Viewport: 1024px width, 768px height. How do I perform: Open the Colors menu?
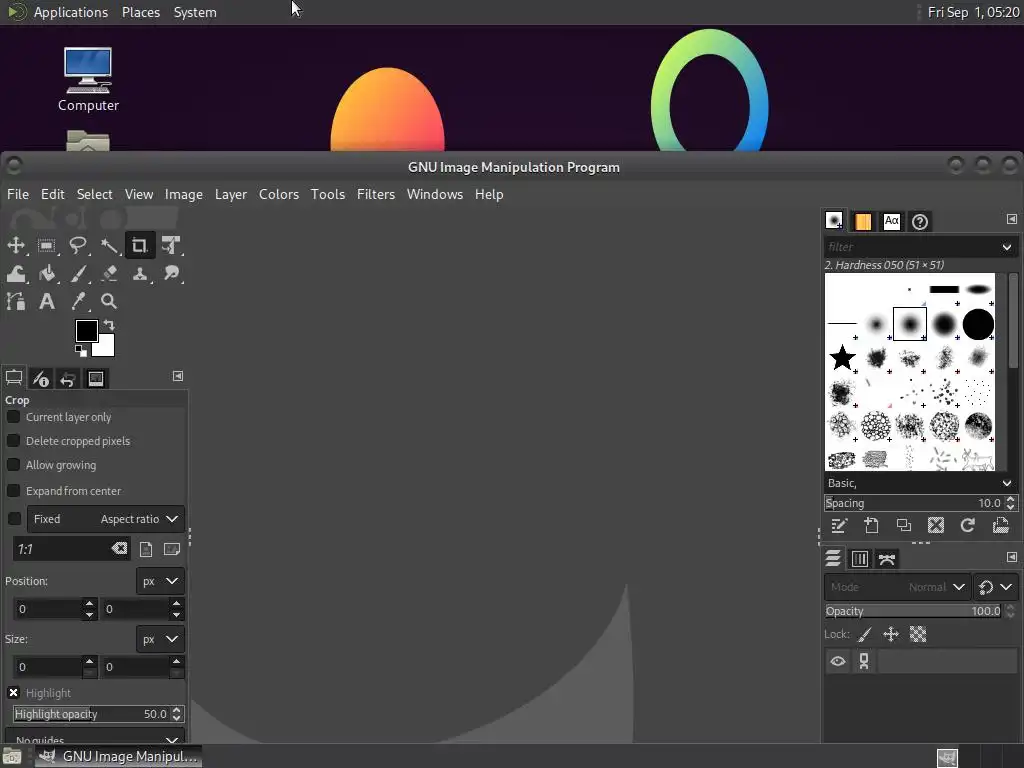pyautogui.click(x=279, y=194)
